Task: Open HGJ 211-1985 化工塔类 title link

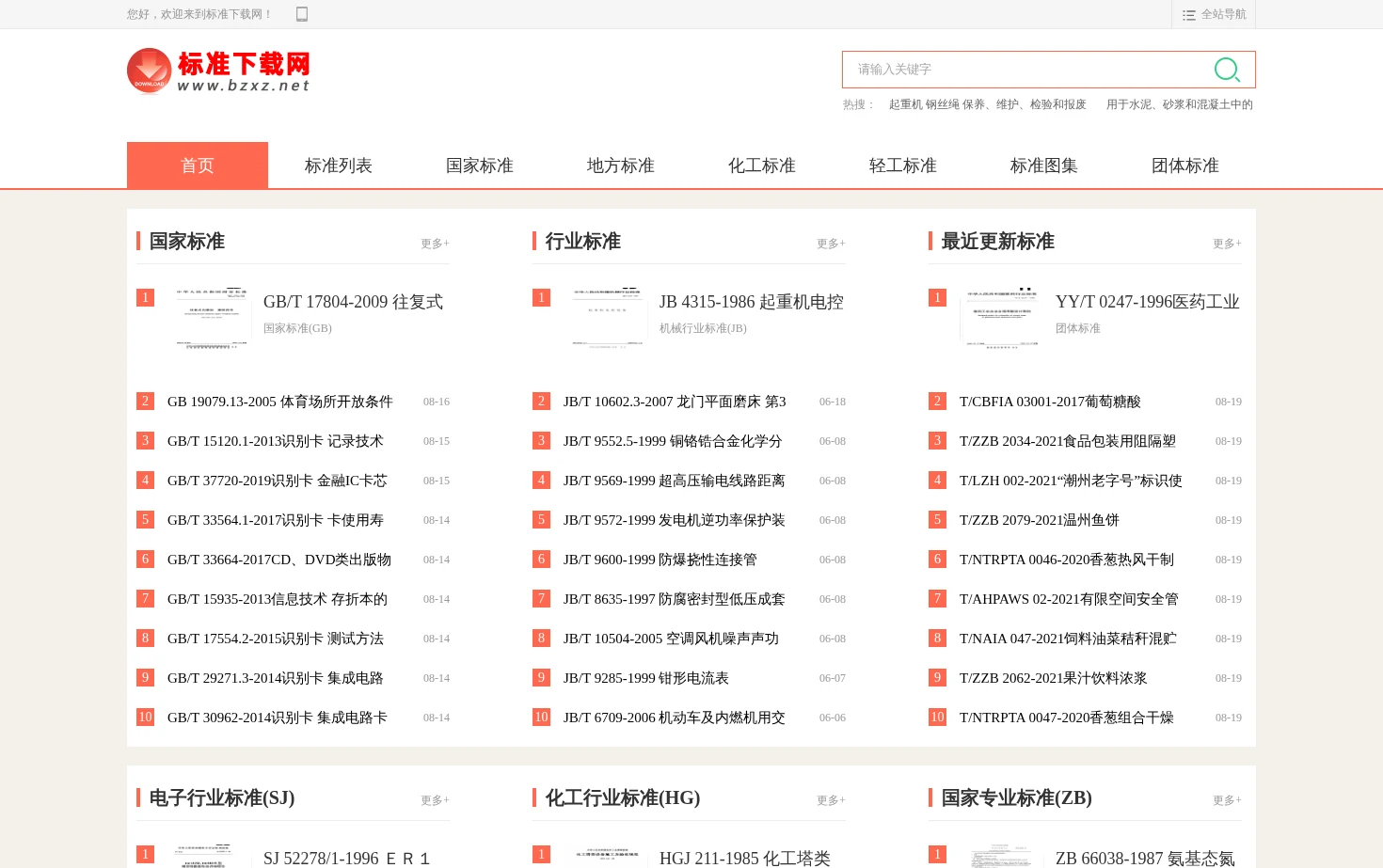Action: tap(745, 858)
